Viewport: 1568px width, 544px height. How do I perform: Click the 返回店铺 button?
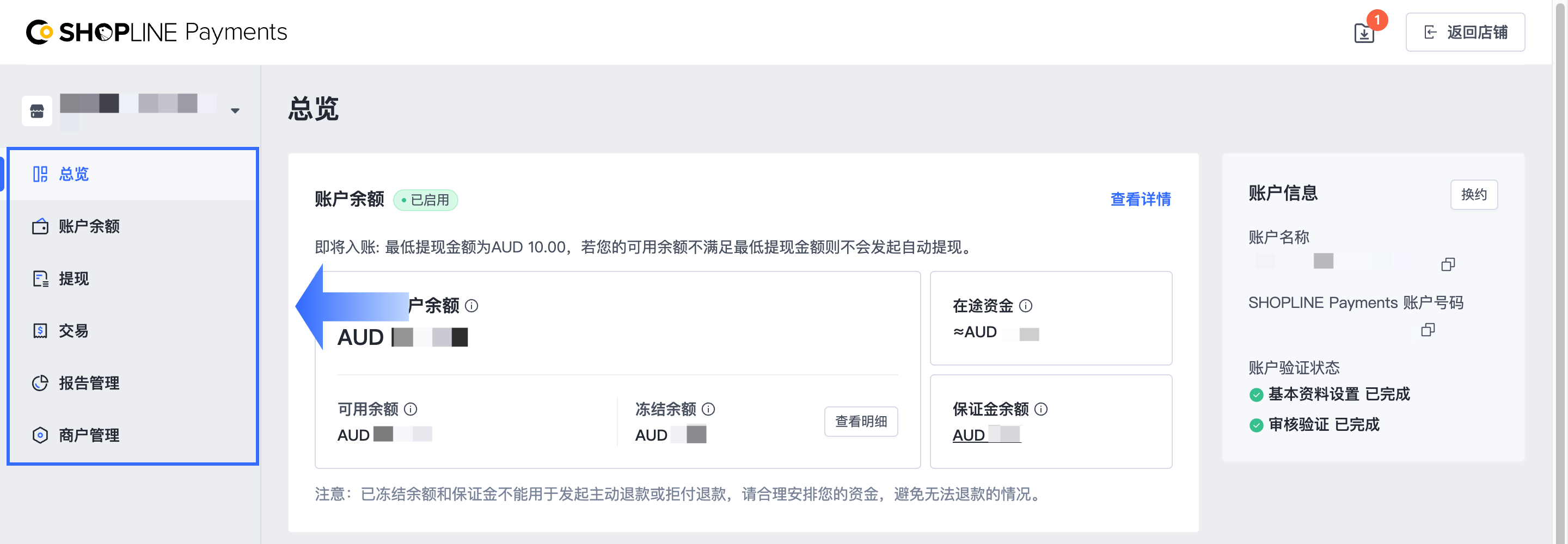coord(1465,32)
